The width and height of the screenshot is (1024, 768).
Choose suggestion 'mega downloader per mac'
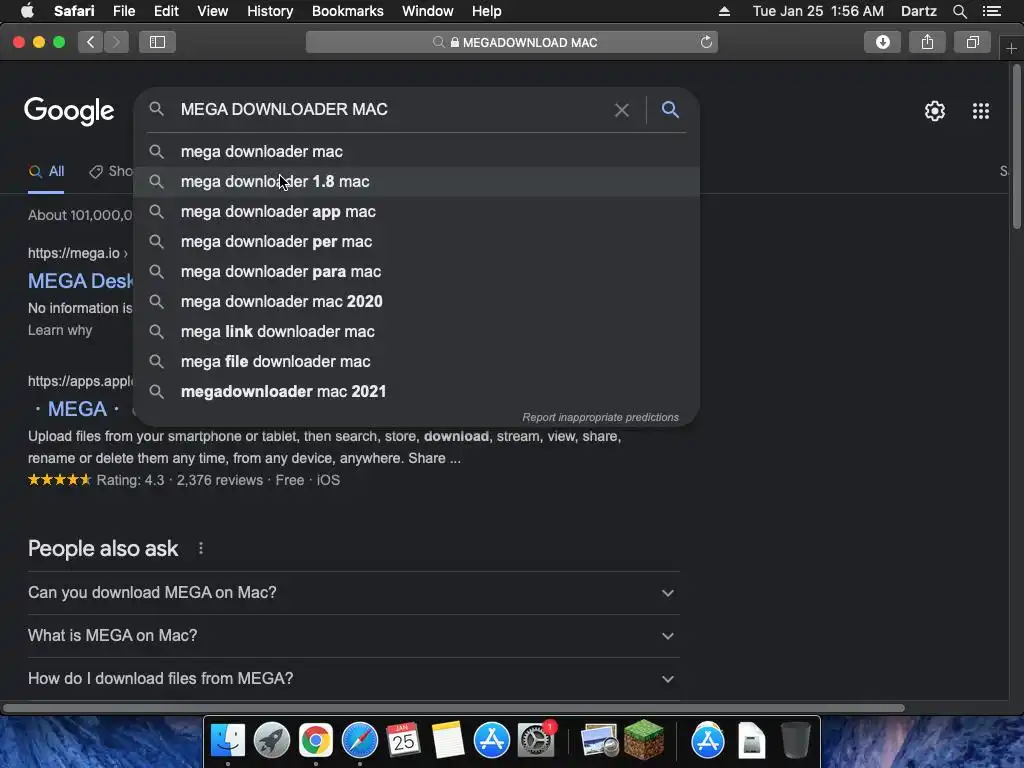(416, 242)
